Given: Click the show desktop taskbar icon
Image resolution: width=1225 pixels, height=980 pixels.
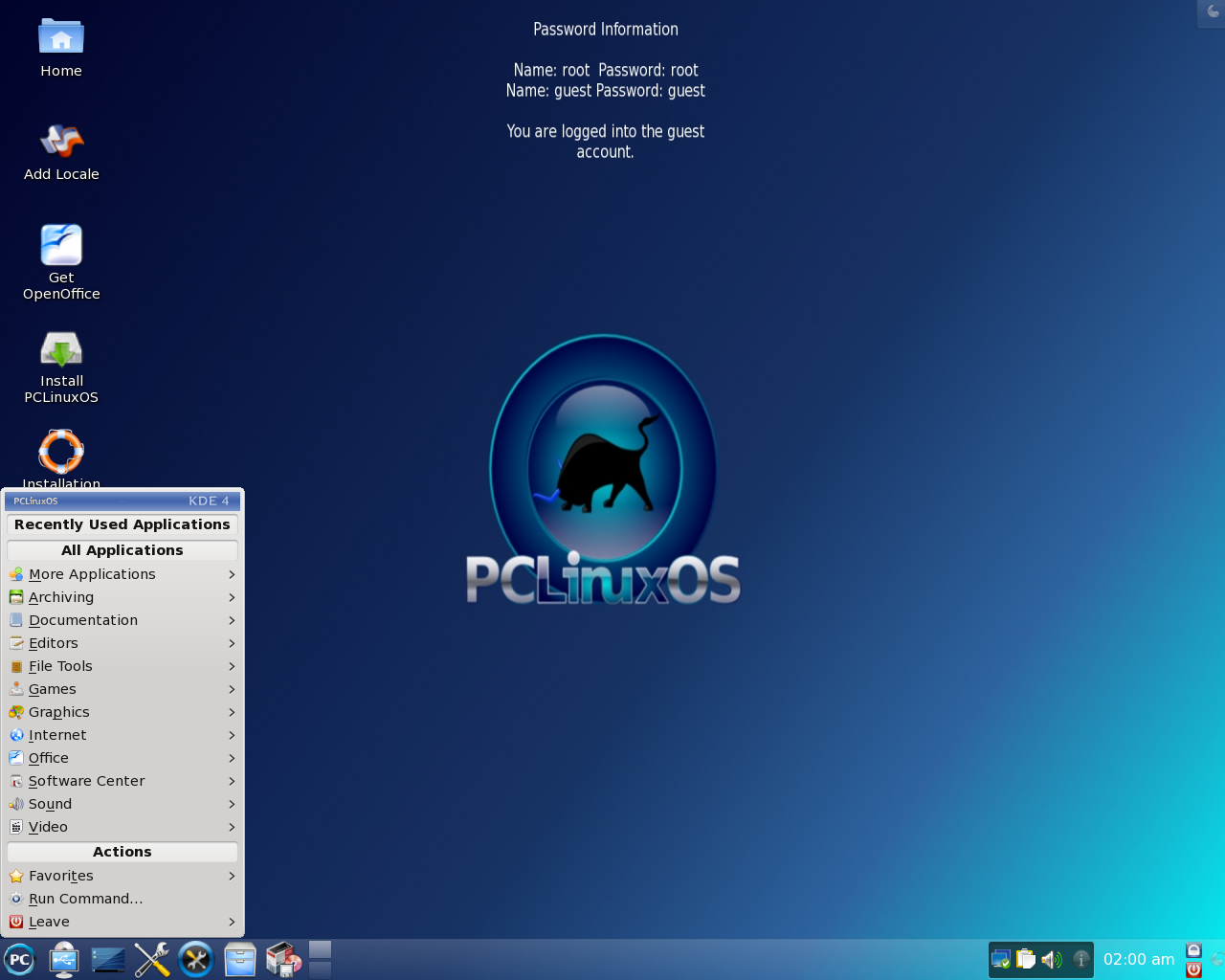Looking at the screenshot, I should [108, 960].
